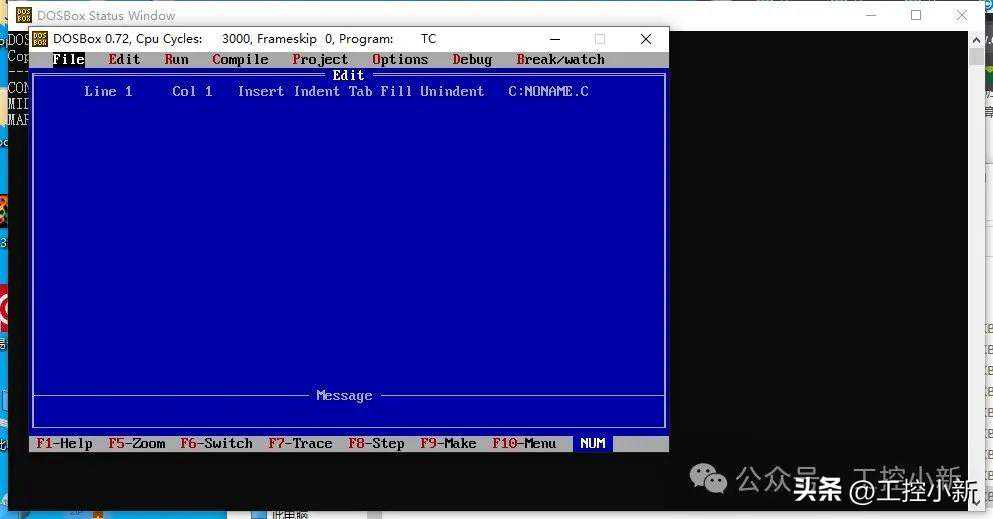Screen dimensions: 993x519
Task: Open the Debug menu
Action: [x=472, y=59]
